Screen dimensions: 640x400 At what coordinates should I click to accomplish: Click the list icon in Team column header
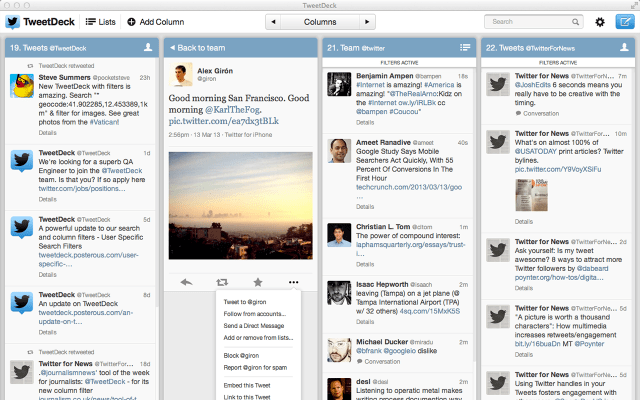[465, 47]
